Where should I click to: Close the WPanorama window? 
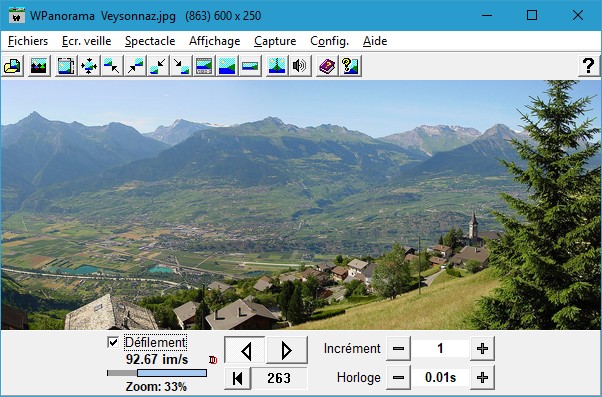(577, 15)
